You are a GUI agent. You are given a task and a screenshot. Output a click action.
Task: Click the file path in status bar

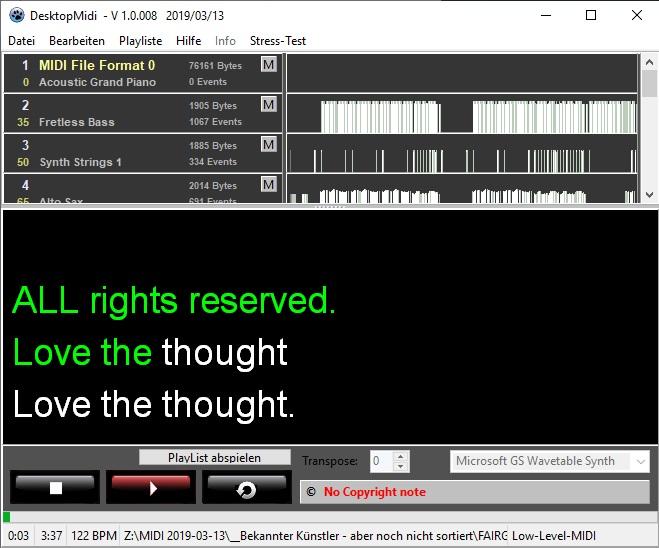point(315,536)
